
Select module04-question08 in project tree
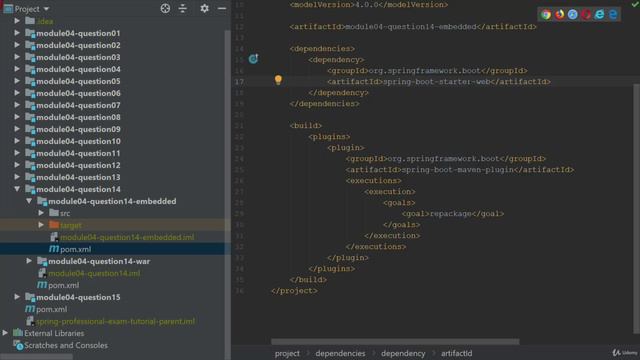(x=78, y=117)
